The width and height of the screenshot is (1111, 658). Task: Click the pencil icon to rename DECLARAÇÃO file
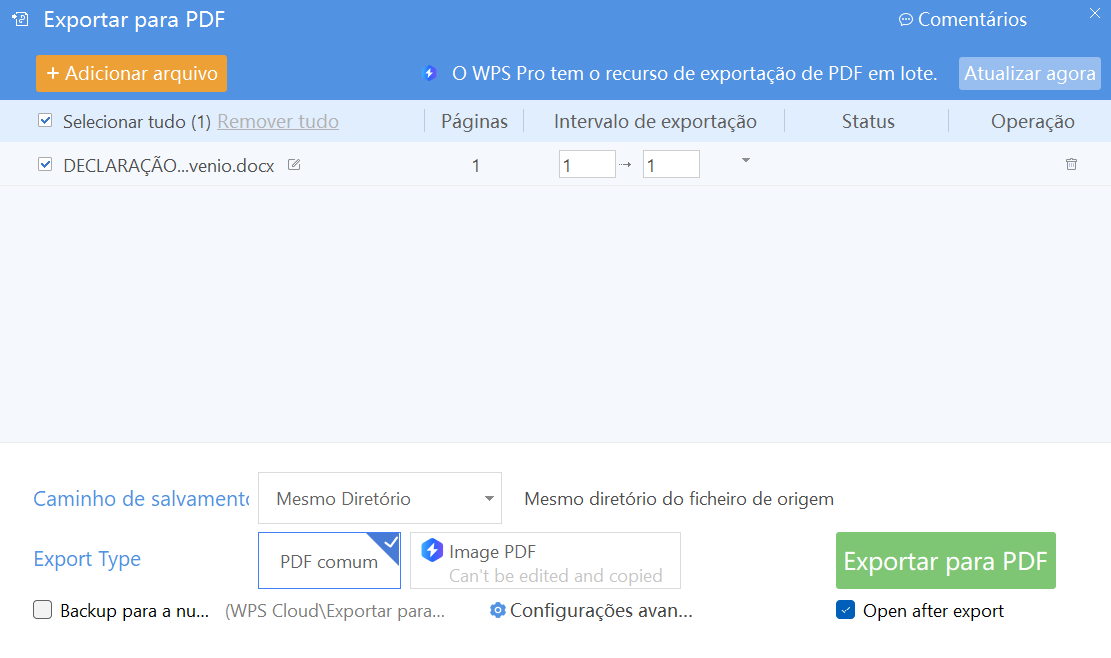coord(294,165)
